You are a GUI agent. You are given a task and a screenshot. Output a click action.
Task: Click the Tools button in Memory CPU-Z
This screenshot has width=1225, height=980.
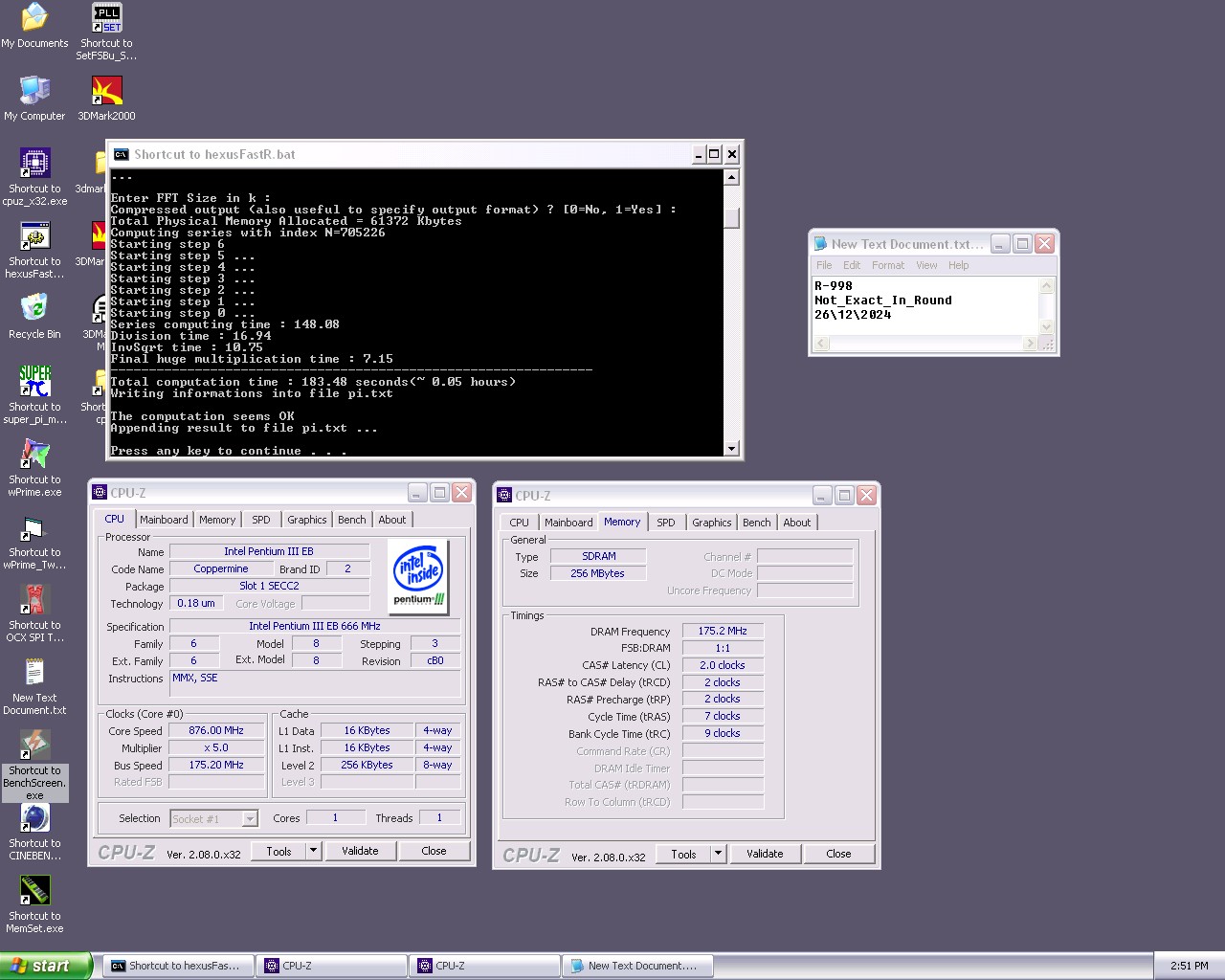point(683,854)
